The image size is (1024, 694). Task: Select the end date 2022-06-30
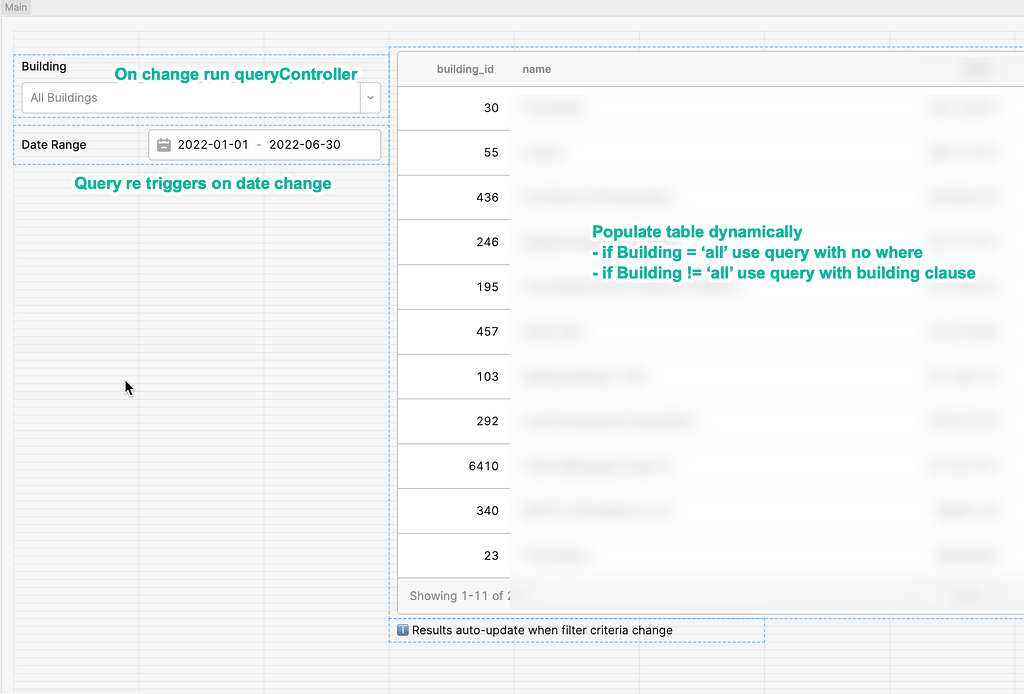coord(305,145)
